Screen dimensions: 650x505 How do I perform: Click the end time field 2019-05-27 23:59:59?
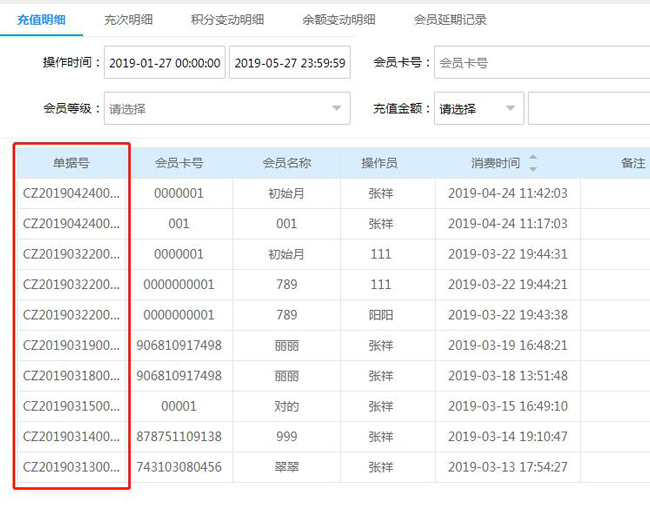tap(290, 63)
